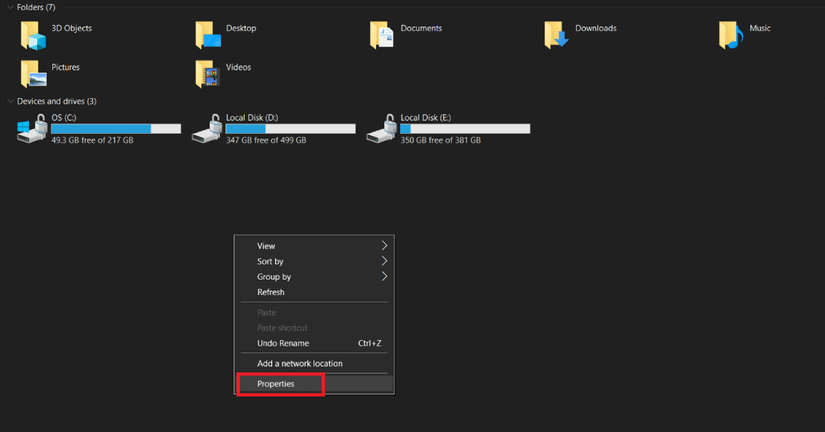Click the 'Desktop' folder name

(x=241, y=28)
